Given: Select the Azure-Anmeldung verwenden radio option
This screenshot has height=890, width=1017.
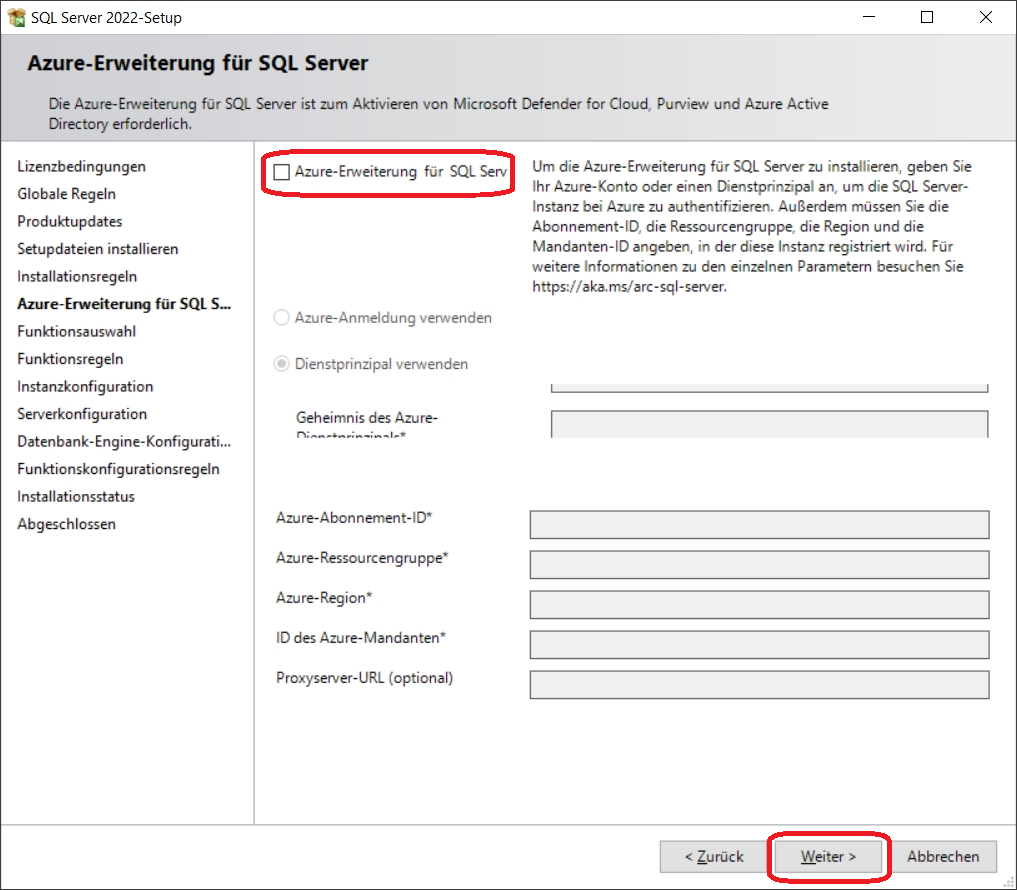Looking at the screenshot, I should (x=281, y=318).
